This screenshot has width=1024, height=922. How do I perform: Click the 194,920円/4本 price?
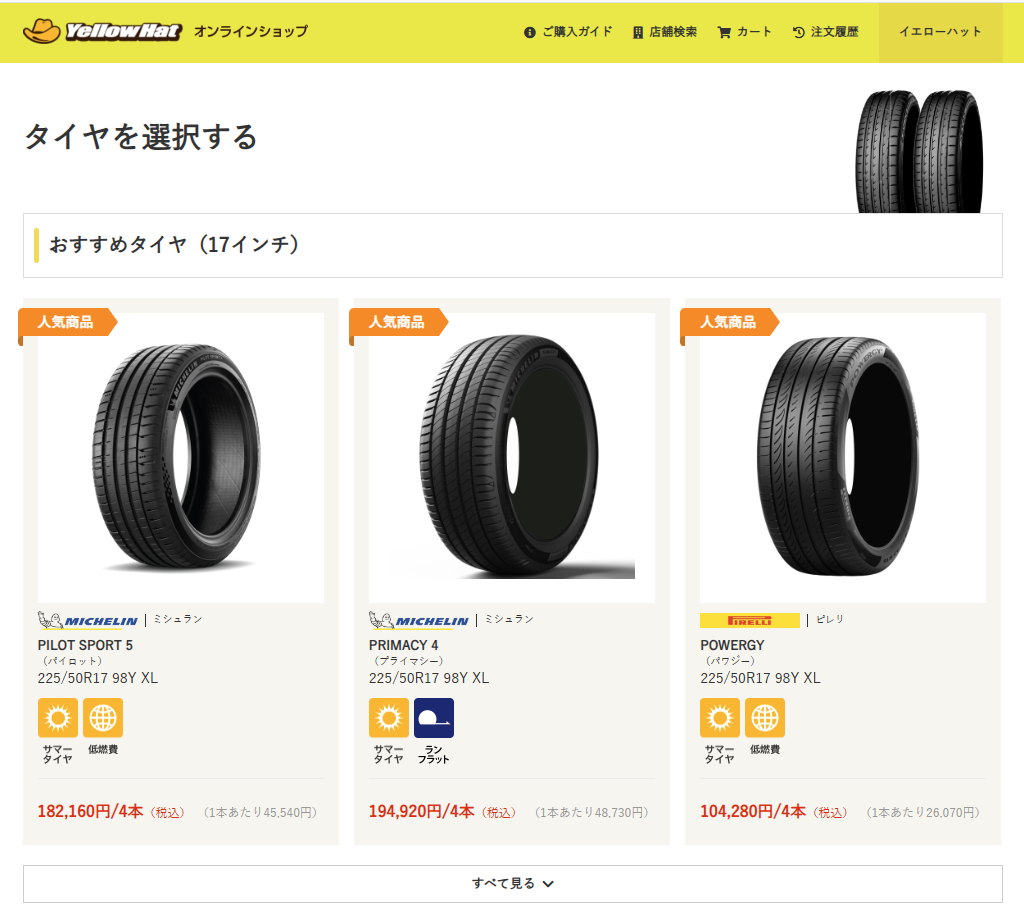click(x=421, y=811)
